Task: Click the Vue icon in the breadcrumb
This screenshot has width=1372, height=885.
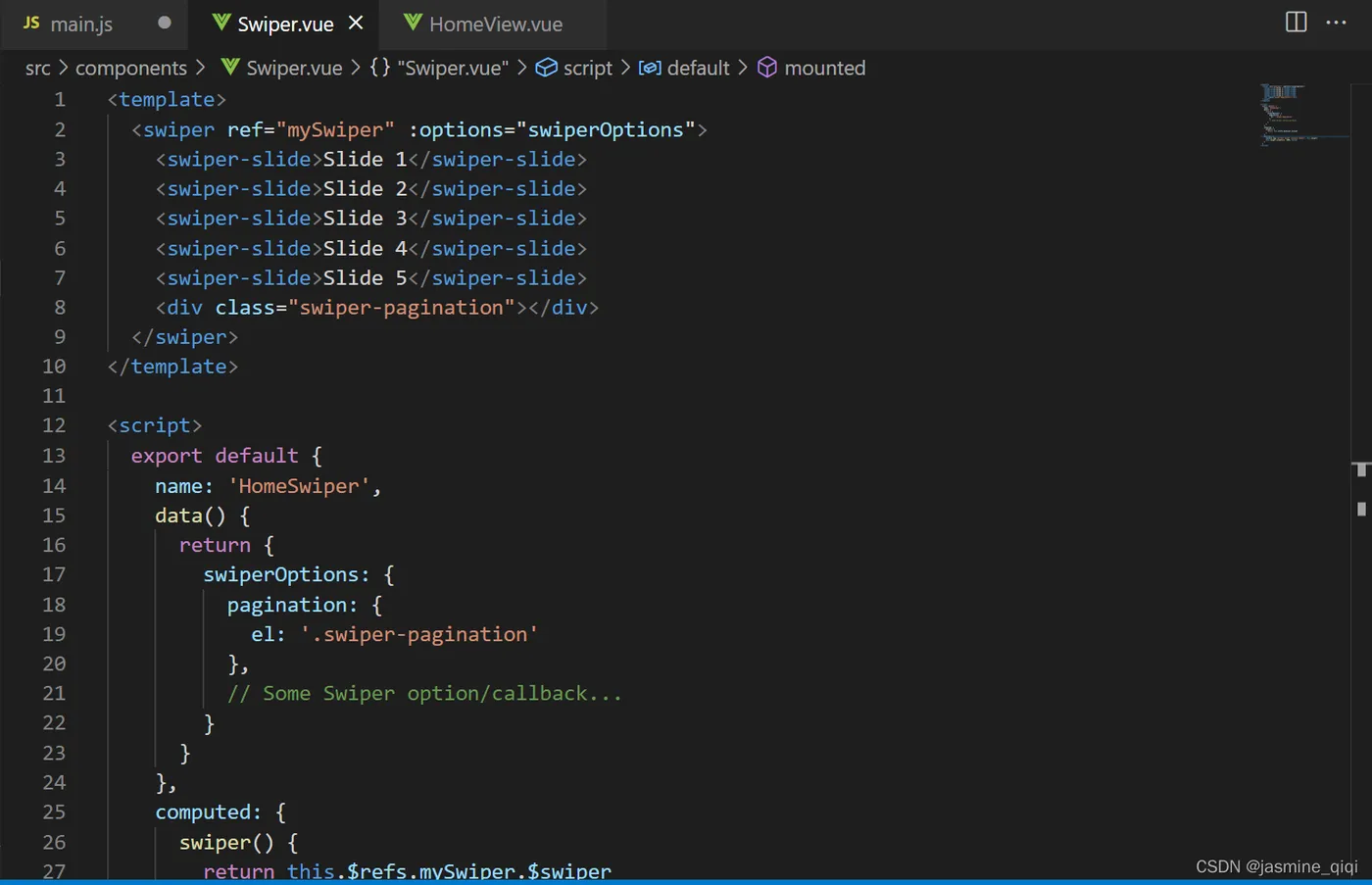Action: coord(230,67)
